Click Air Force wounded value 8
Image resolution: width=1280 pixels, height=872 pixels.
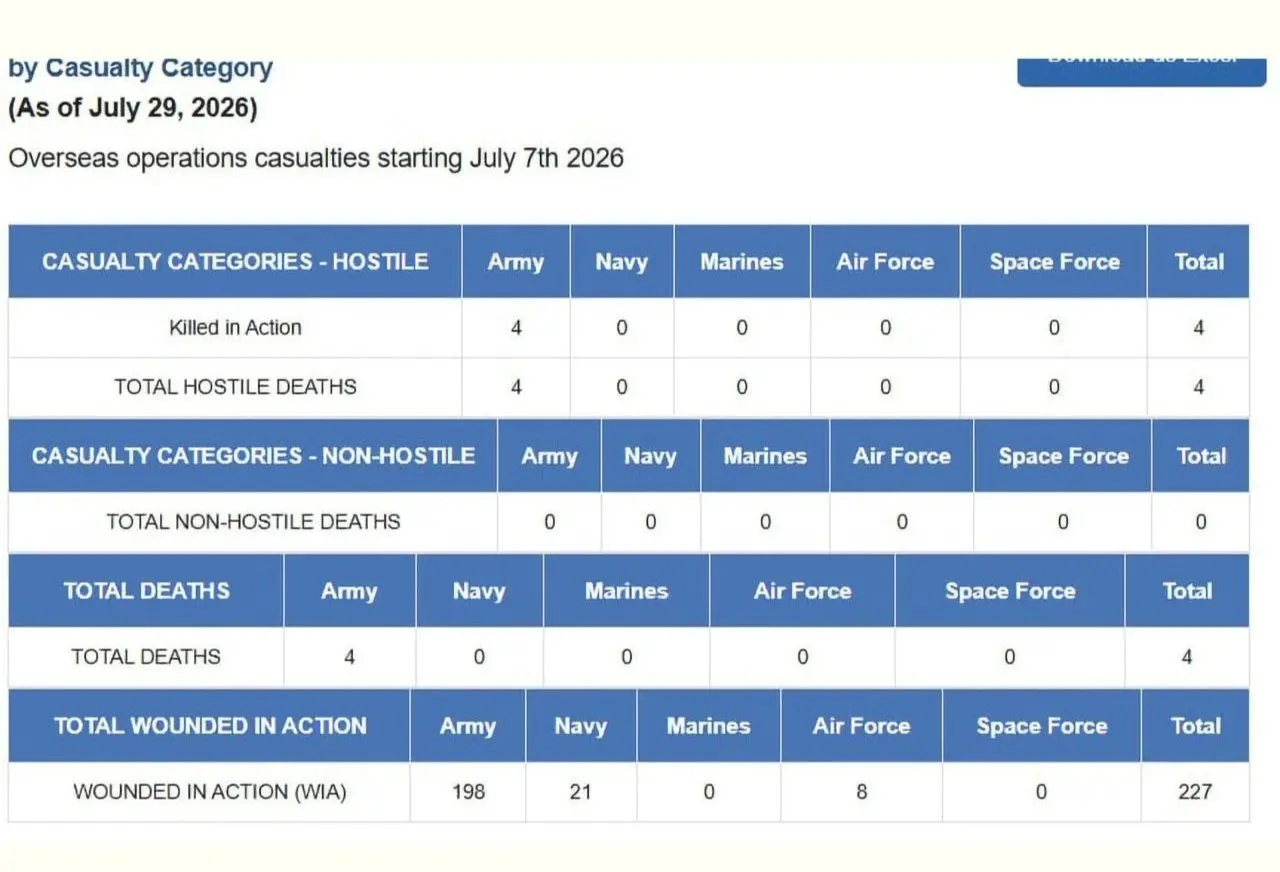(861, 792)
